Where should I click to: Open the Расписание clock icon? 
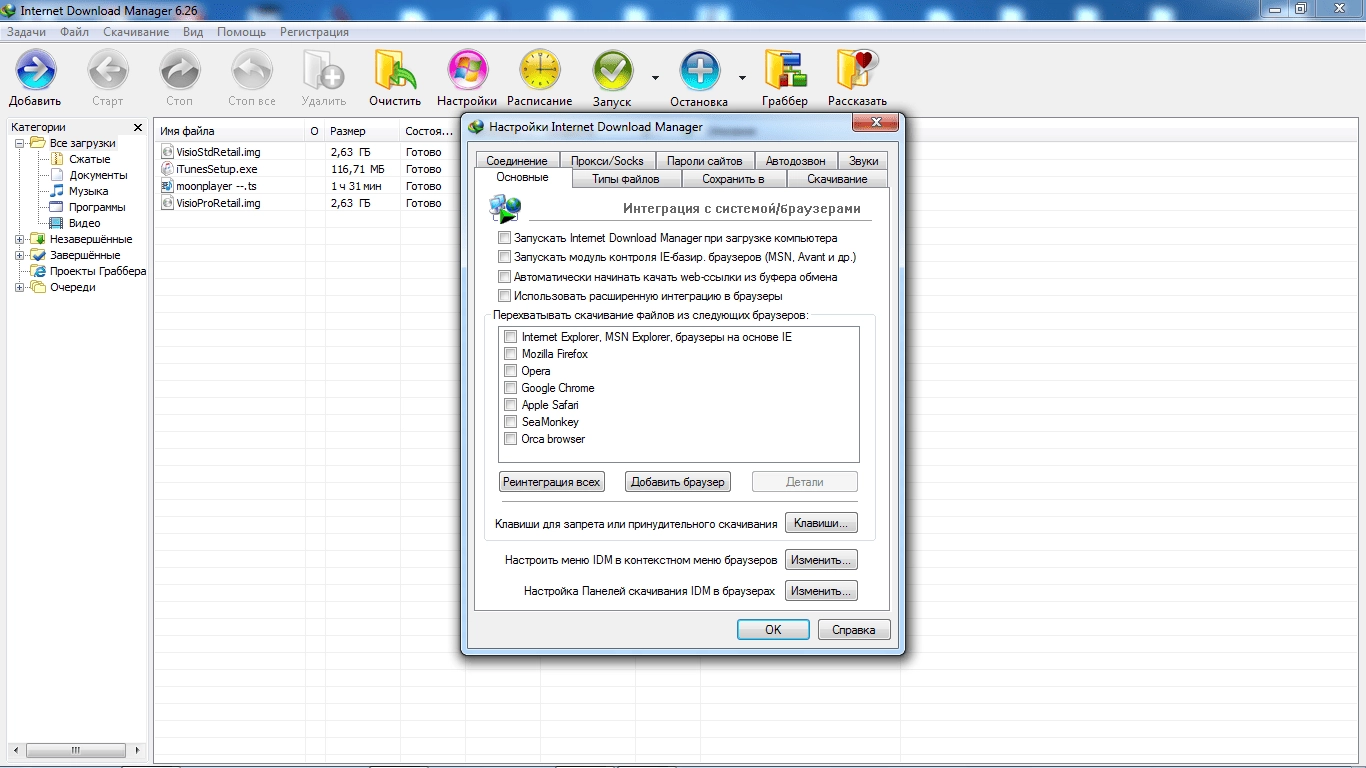540,72
